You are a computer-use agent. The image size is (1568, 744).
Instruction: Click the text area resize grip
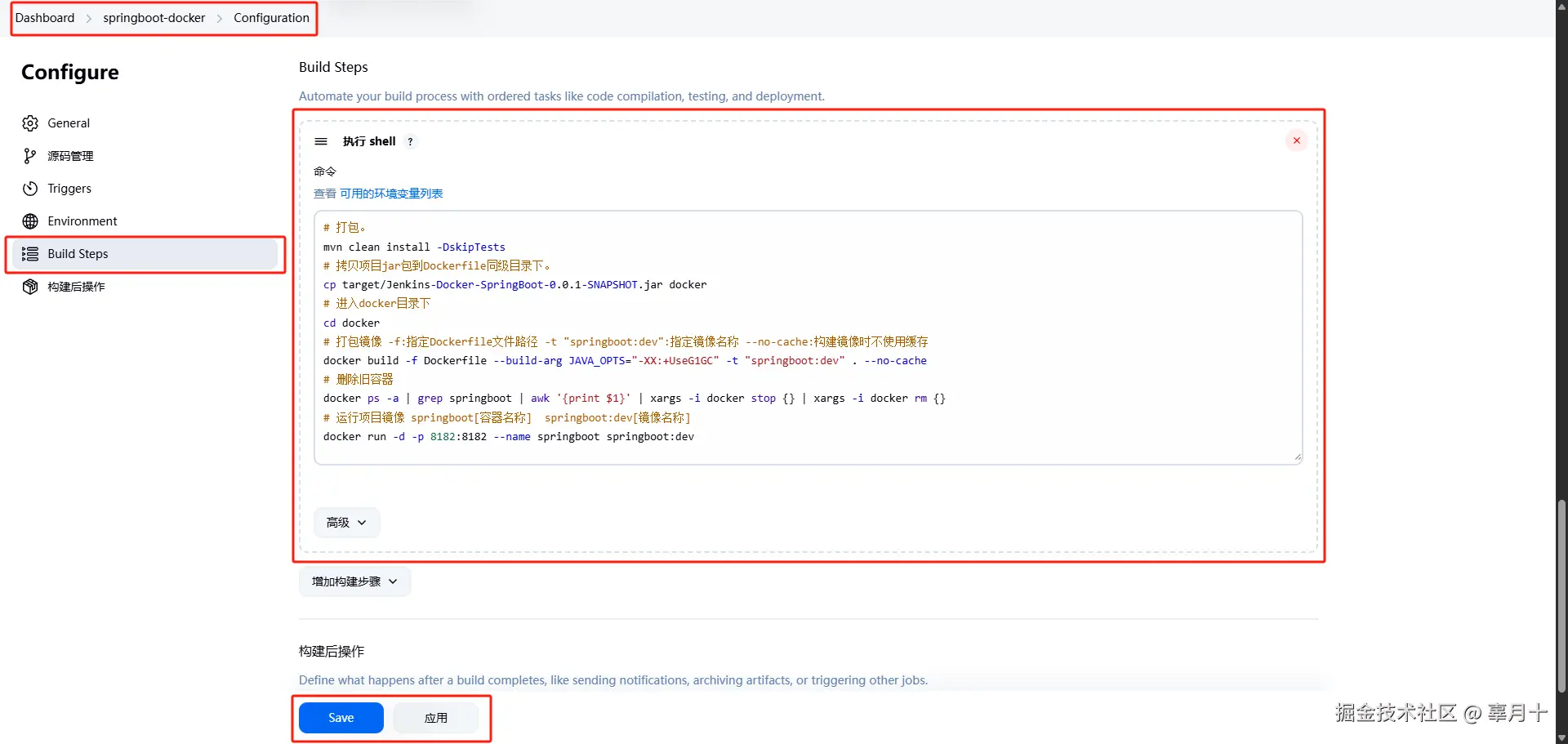(x=1298, y=458)
